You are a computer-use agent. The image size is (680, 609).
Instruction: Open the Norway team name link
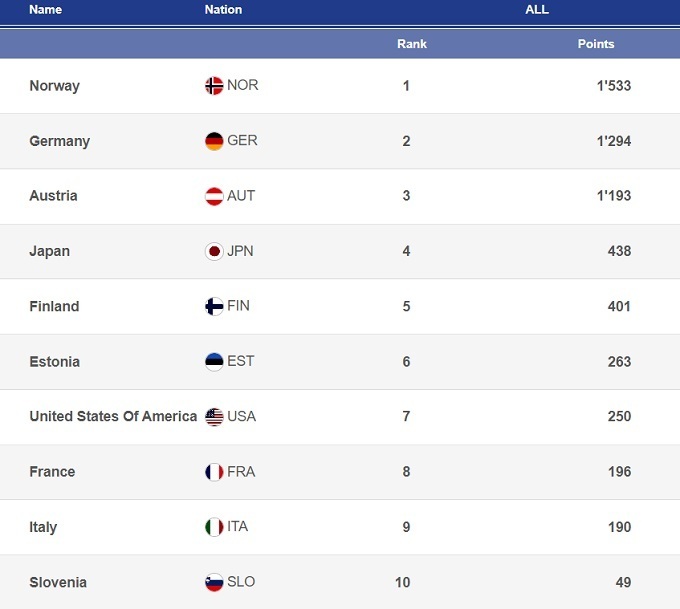[55, 86]
